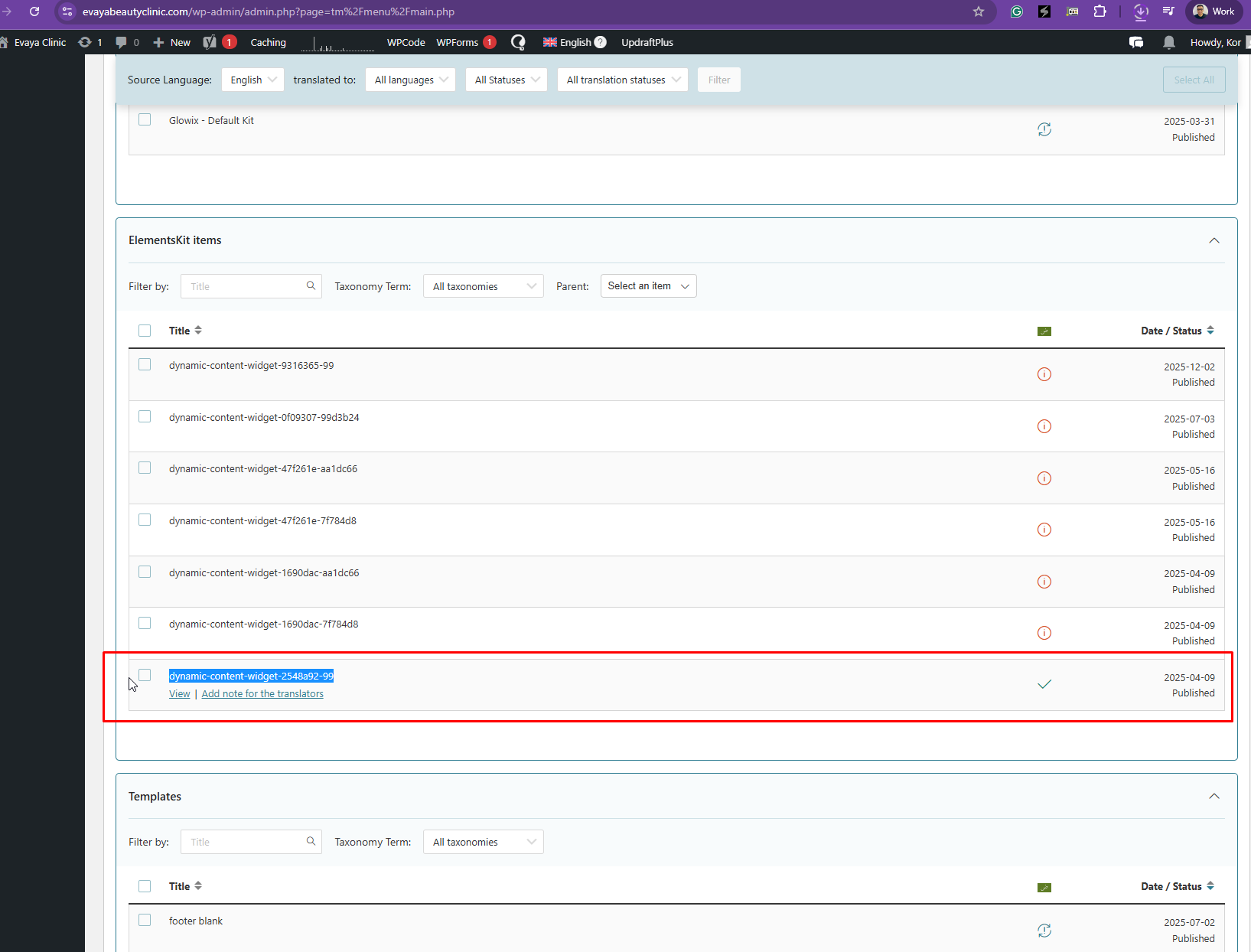
Task: Check the box for dynamic-content-widget-0f09307-99d3b24
Action: 145,416
